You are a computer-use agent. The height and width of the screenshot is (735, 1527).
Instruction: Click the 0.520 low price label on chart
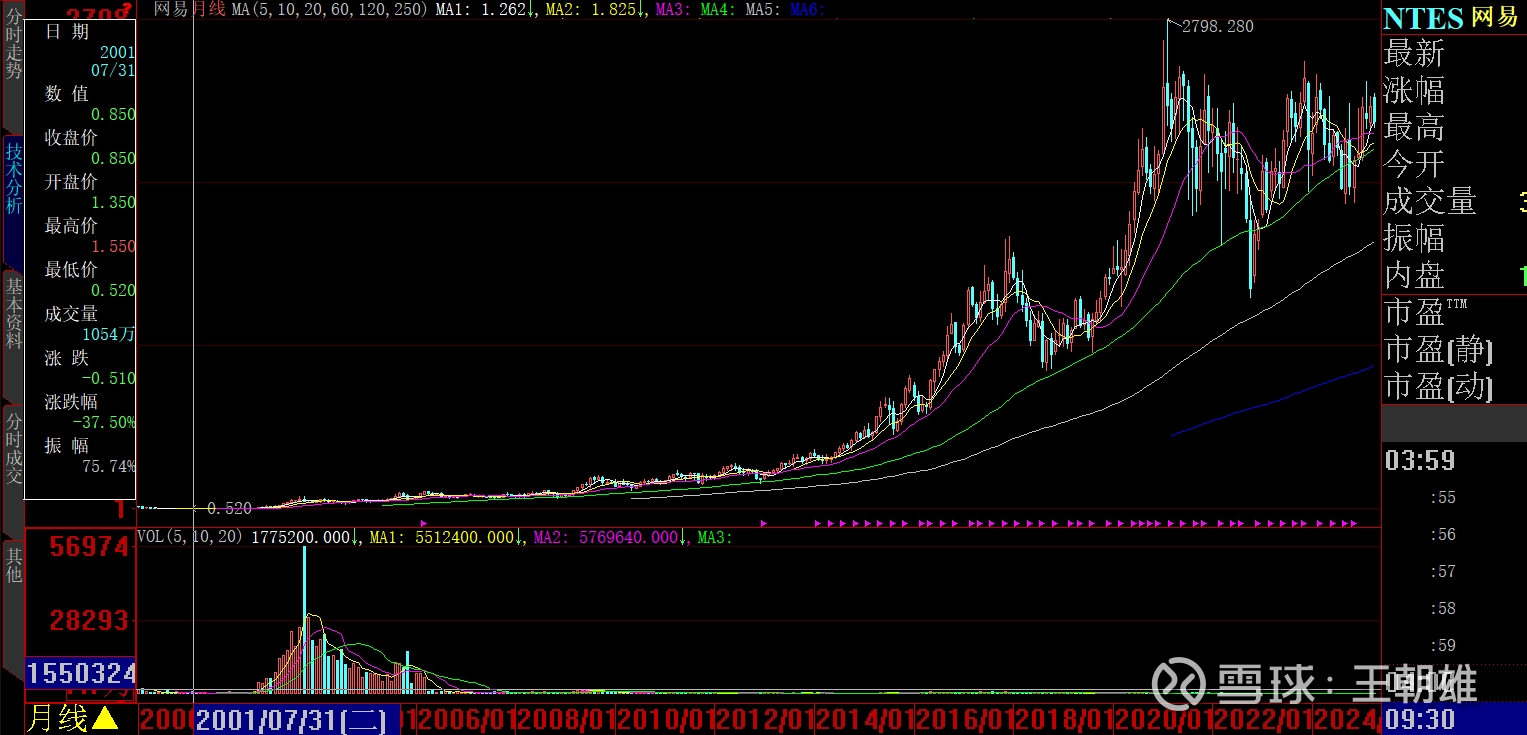(x=229, y=508)
